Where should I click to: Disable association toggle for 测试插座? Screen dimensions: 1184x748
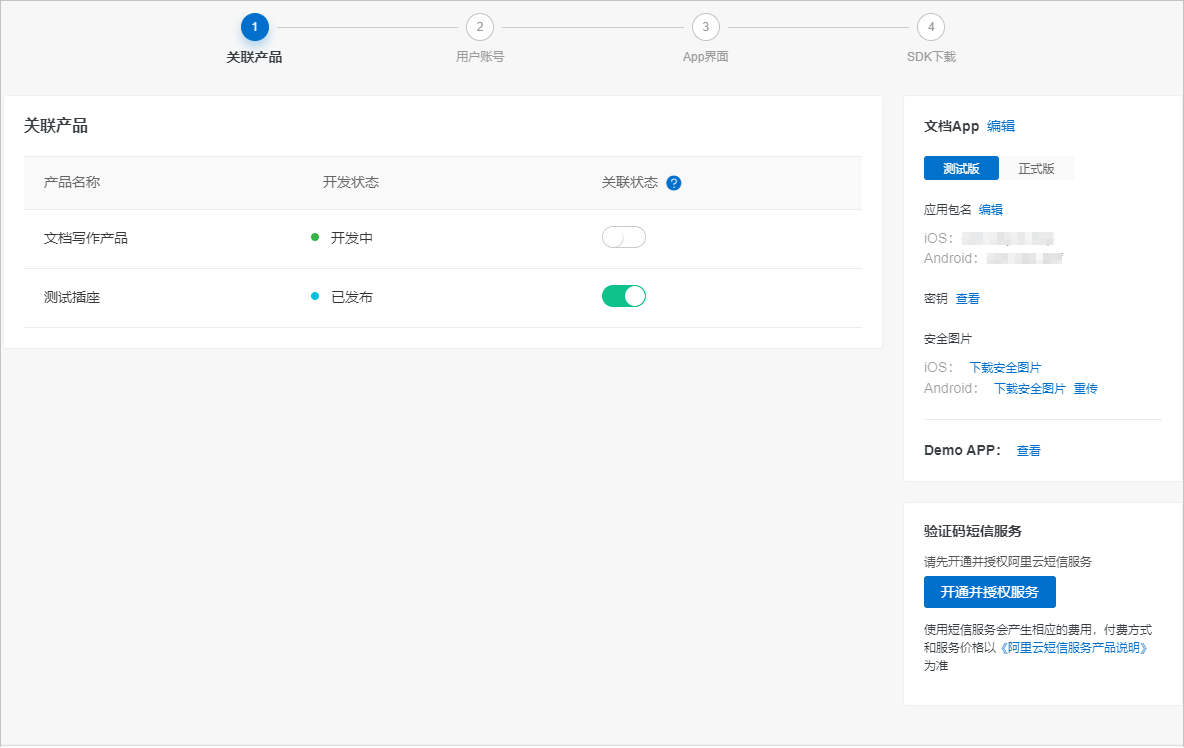[x=624, y=296]
